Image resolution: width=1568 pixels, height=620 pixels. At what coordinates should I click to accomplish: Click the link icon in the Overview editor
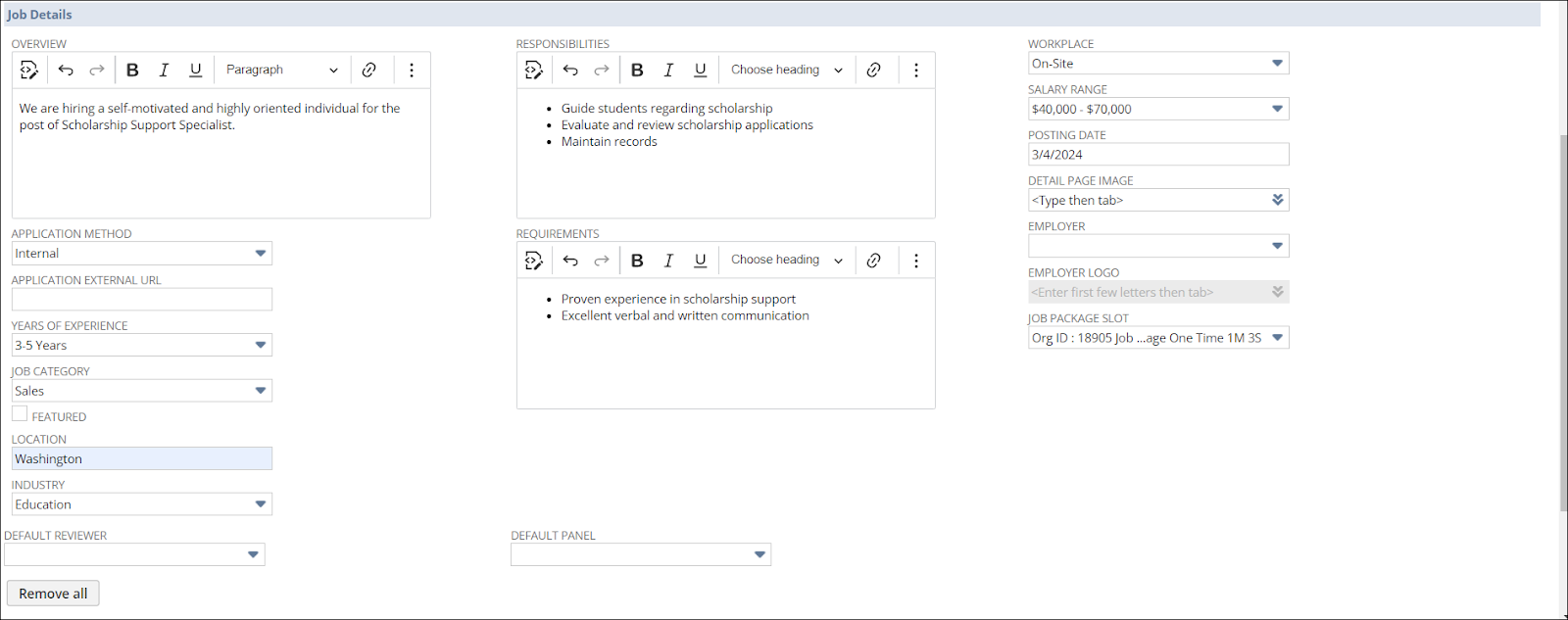(368, 70)
